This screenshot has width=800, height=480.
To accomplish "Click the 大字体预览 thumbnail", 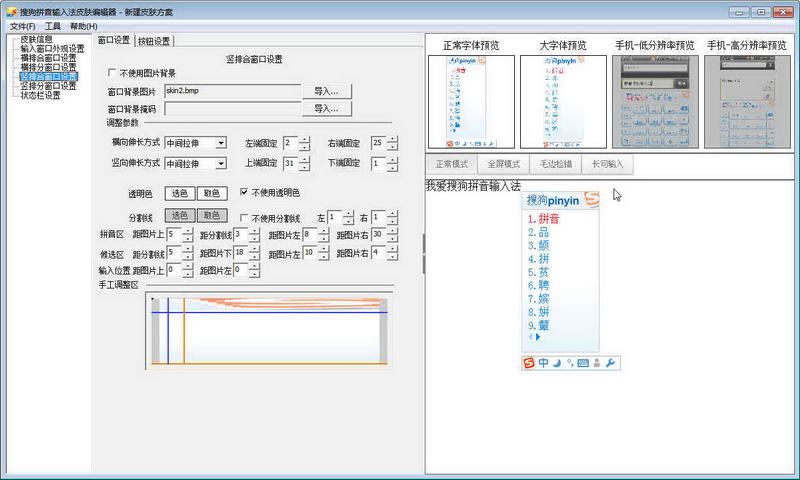I will tap(563, 102).
